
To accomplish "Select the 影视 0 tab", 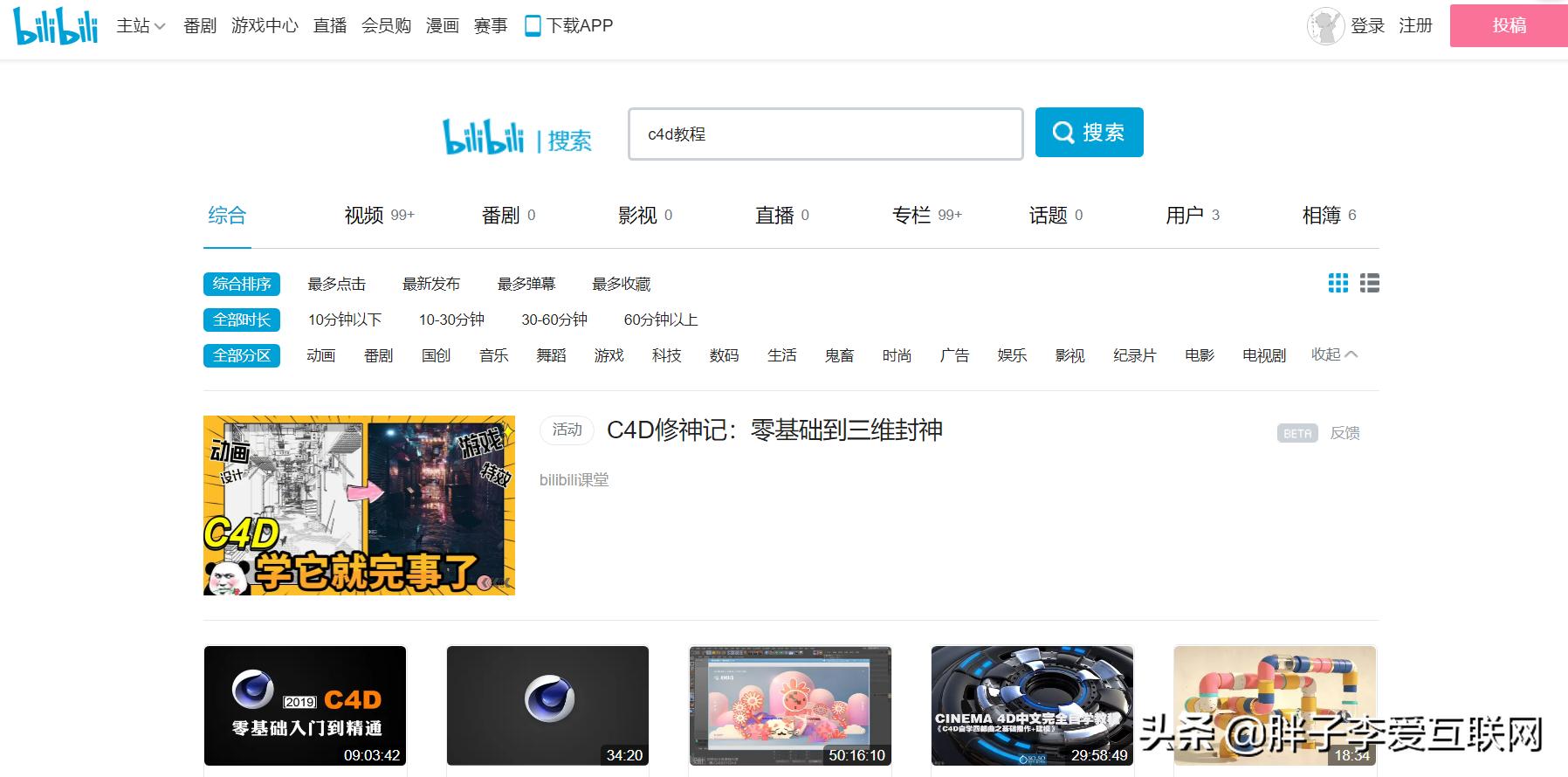I will [x=645, y=216].
